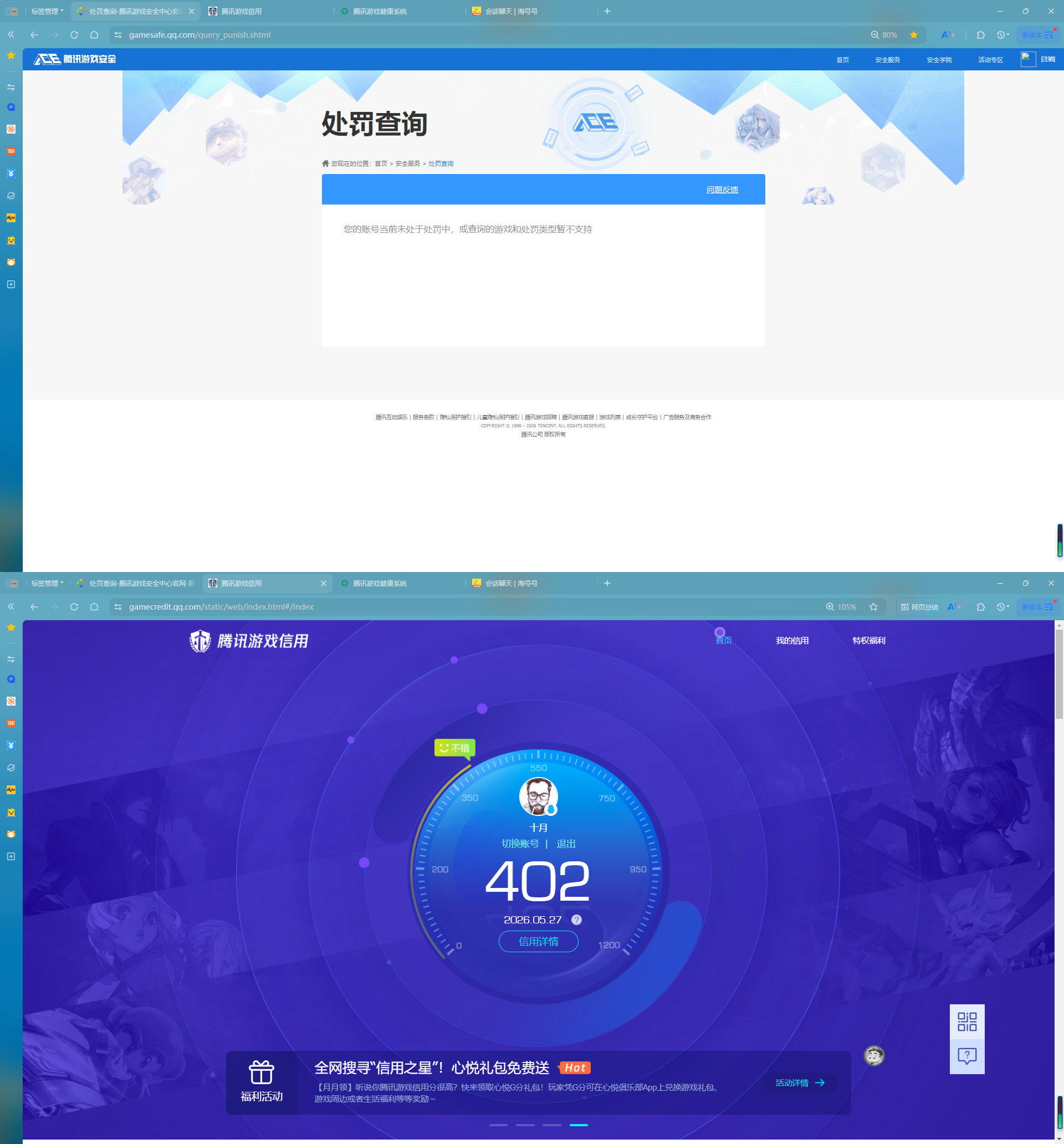Click the 105% zoom indicator in bottom window
The image size is (1064, 1144).
[x=841, y=607]
